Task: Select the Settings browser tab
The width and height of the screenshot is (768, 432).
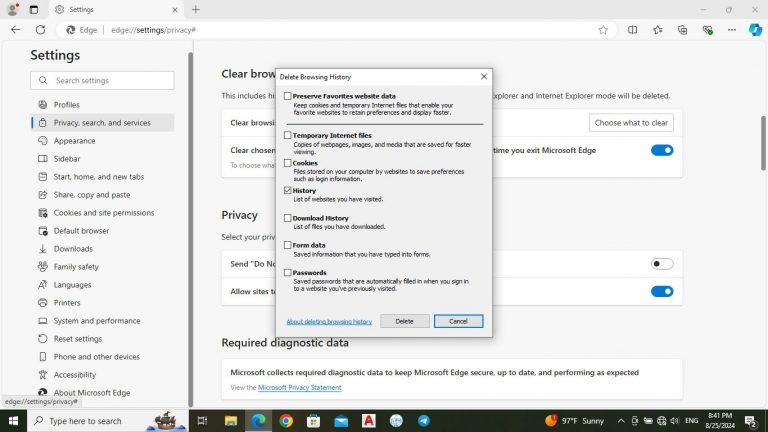Action: click(116, 9)
